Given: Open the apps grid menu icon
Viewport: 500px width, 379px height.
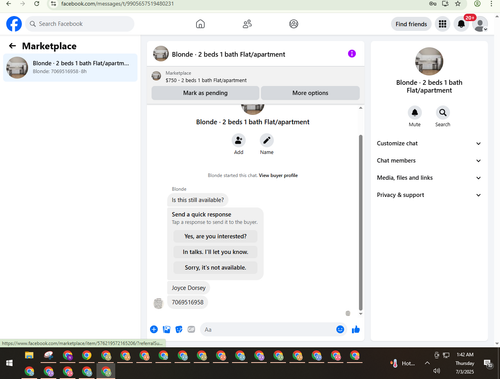Looking at the screenshot, I should pyautogui.click(x=442, y=24).
